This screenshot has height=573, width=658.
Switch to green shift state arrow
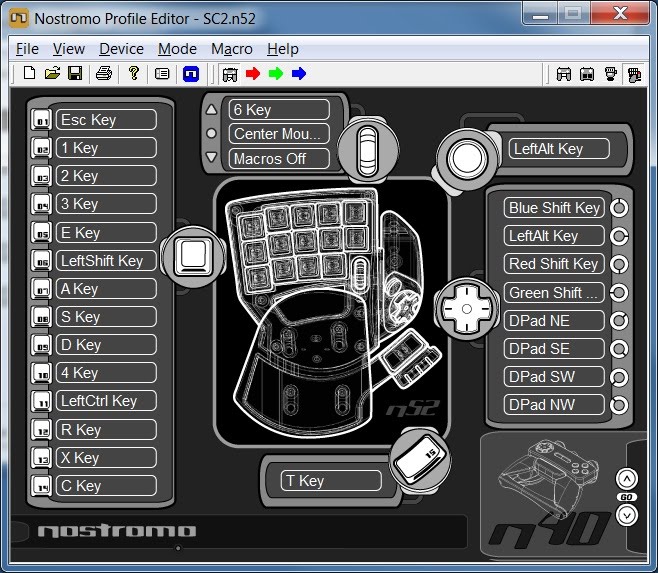tap(276, 74)
